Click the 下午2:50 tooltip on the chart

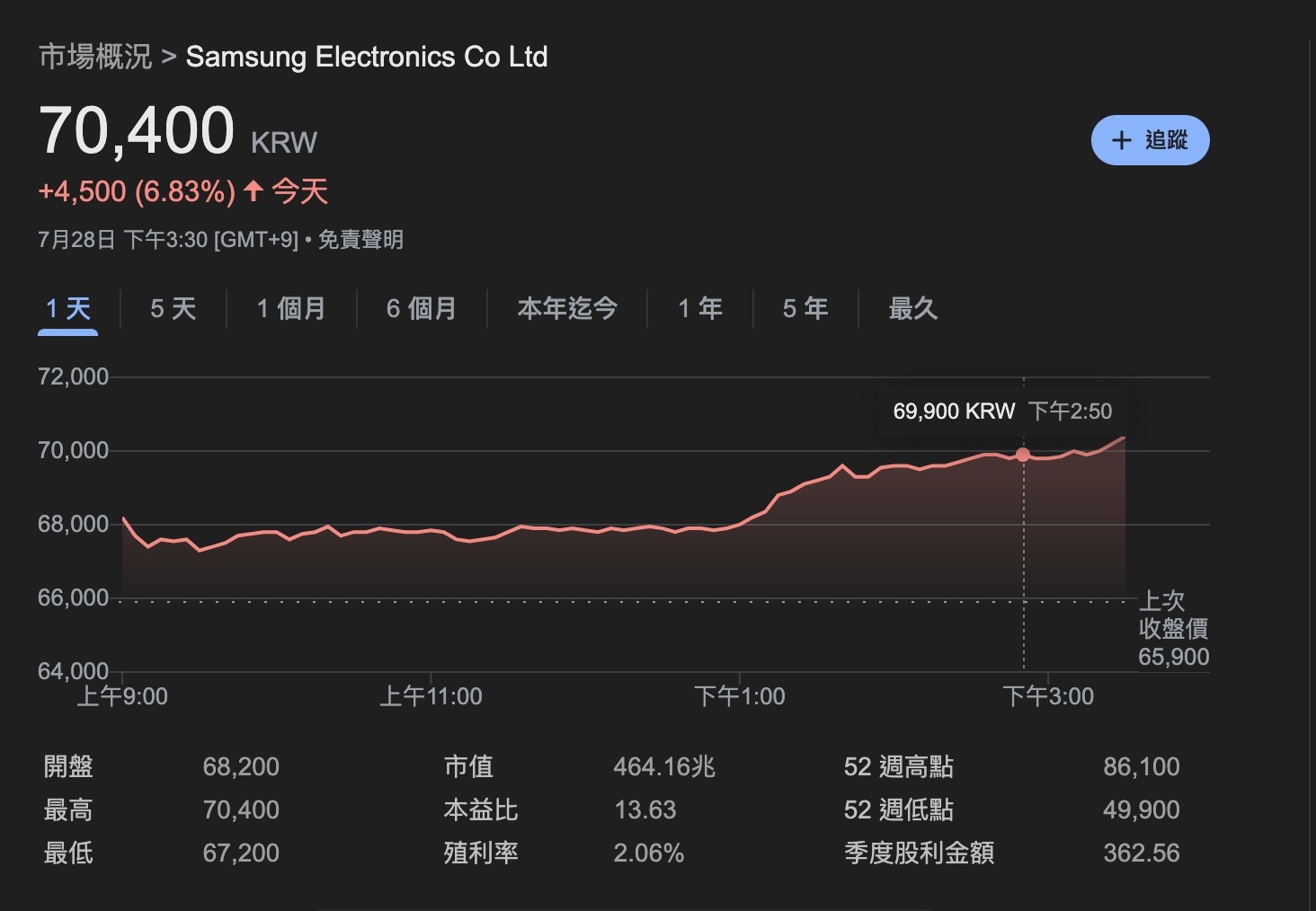point(1000,411)
